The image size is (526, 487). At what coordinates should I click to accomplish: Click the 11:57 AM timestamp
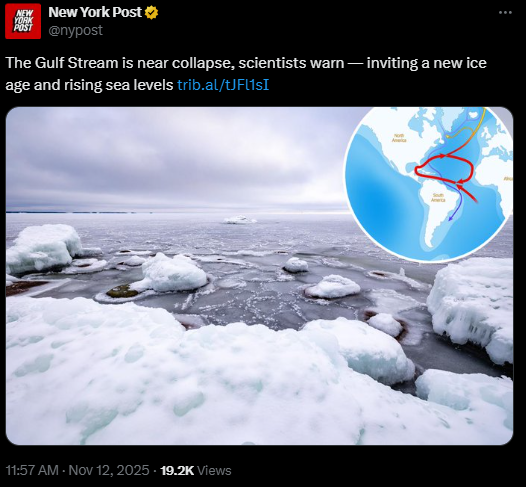[32, 470]
